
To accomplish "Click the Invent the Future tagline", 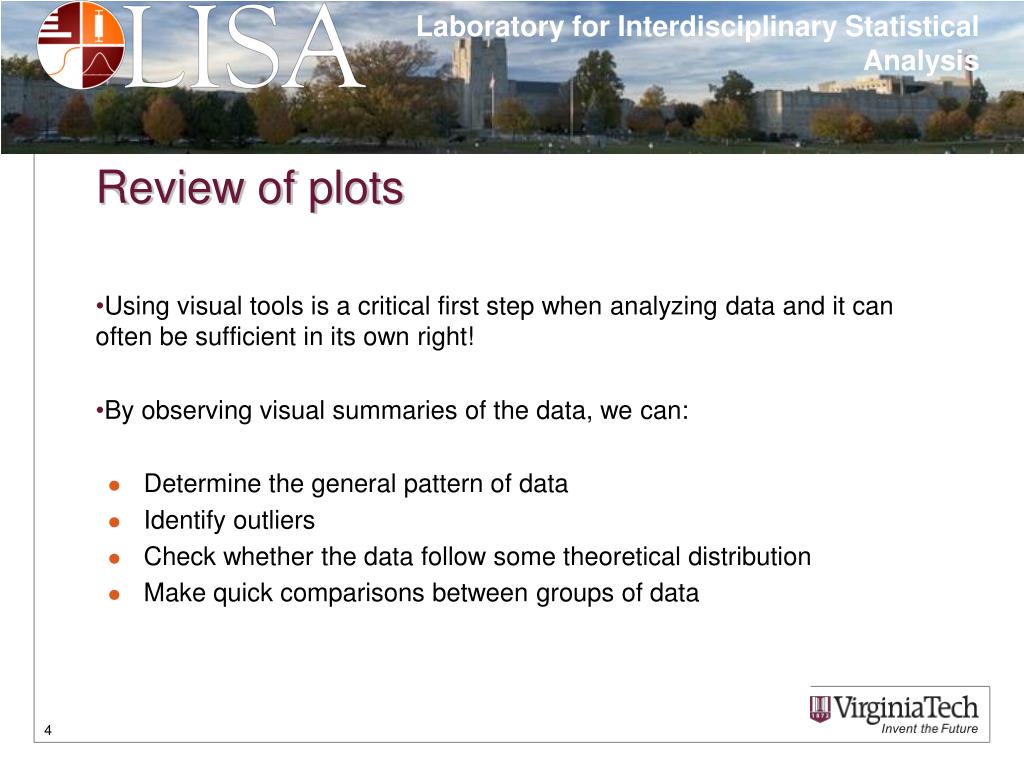I will pos(929,729).
